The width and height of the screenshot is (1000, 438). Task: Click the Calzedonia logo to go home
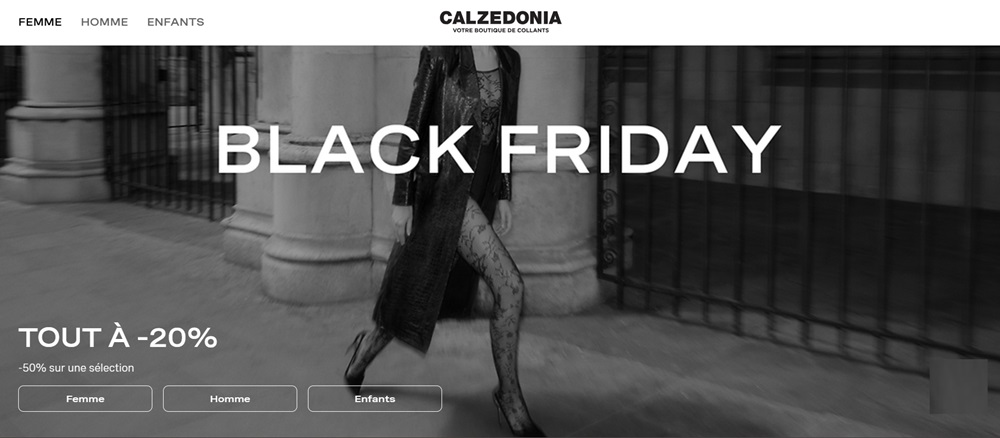[500, 18]
